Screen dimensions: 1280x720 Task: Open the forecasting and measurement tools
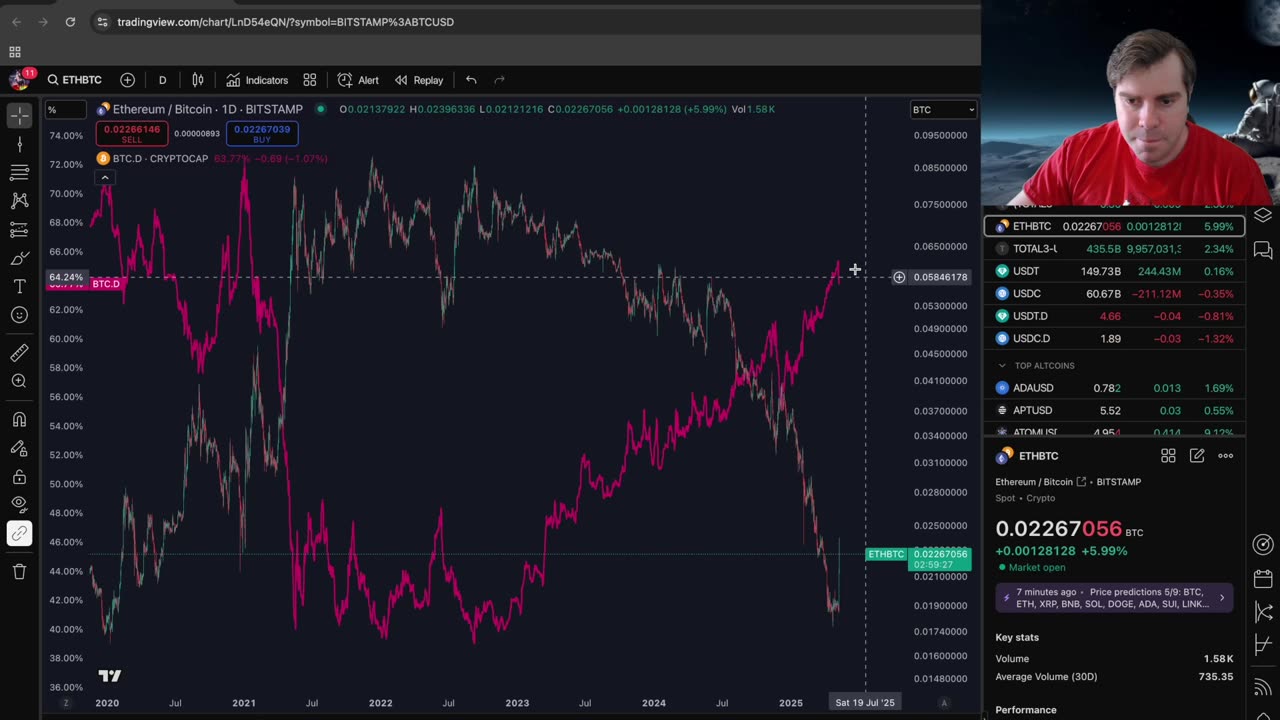[x=19, y=230]
